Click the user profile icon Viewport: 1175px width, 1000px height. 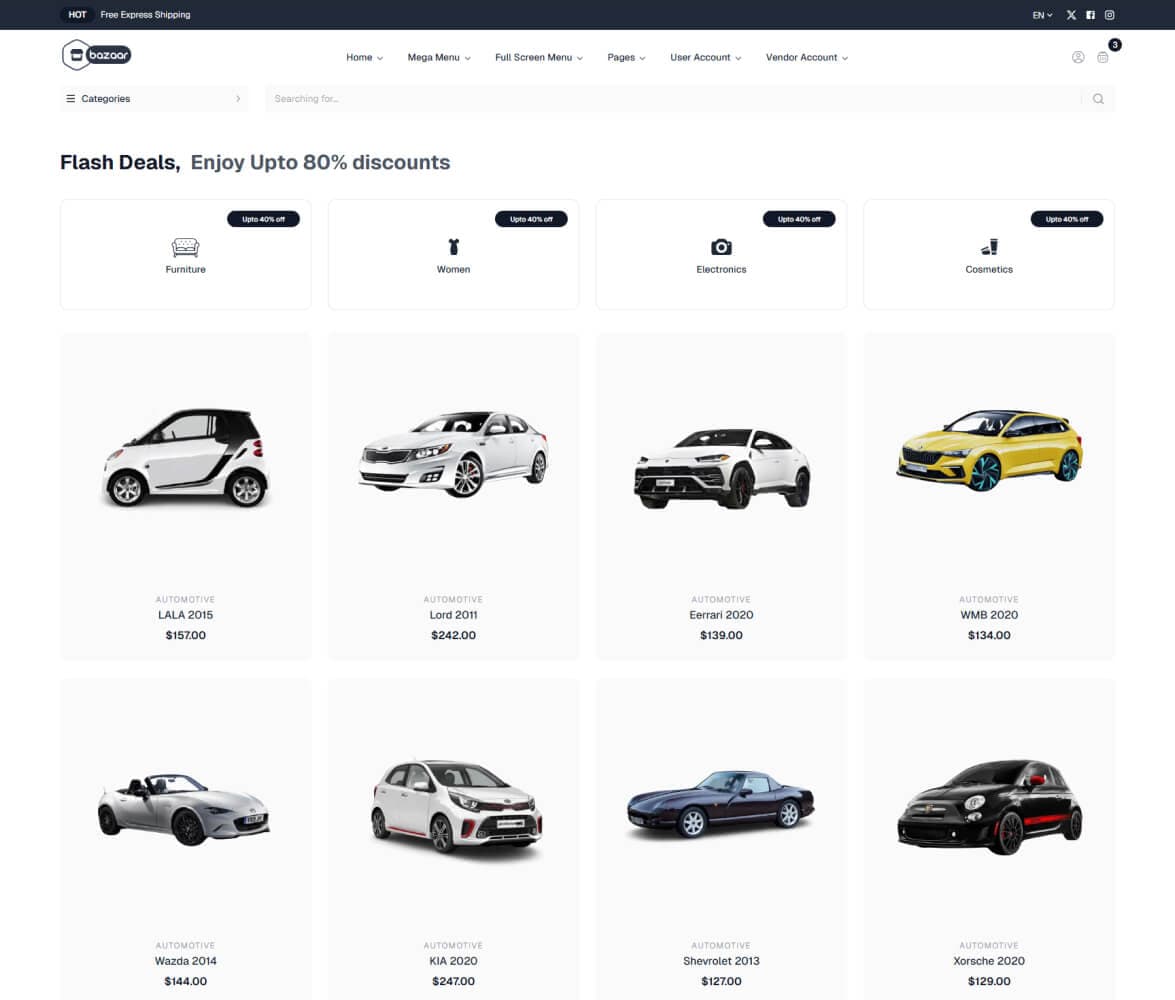click(x=1078, y=57)
